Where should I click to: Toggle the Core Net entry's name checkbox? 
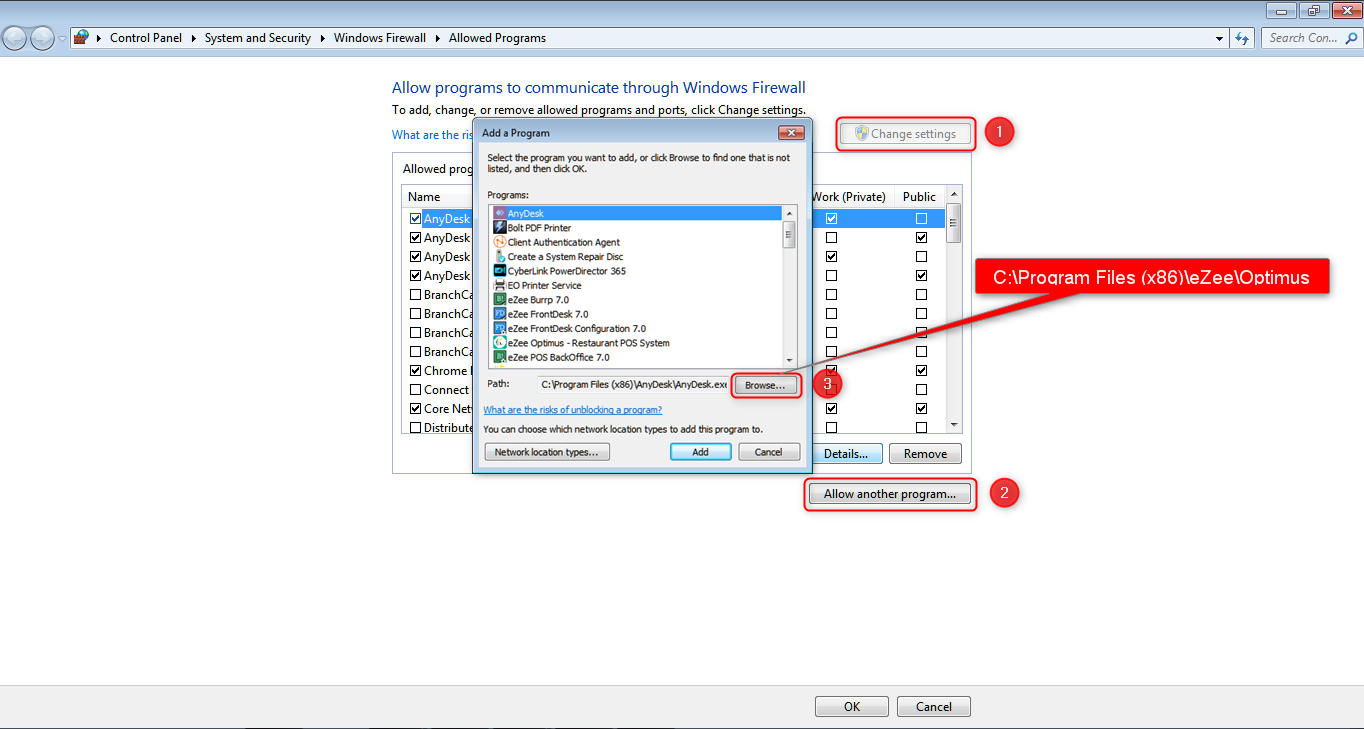click(x=415, y=409)
